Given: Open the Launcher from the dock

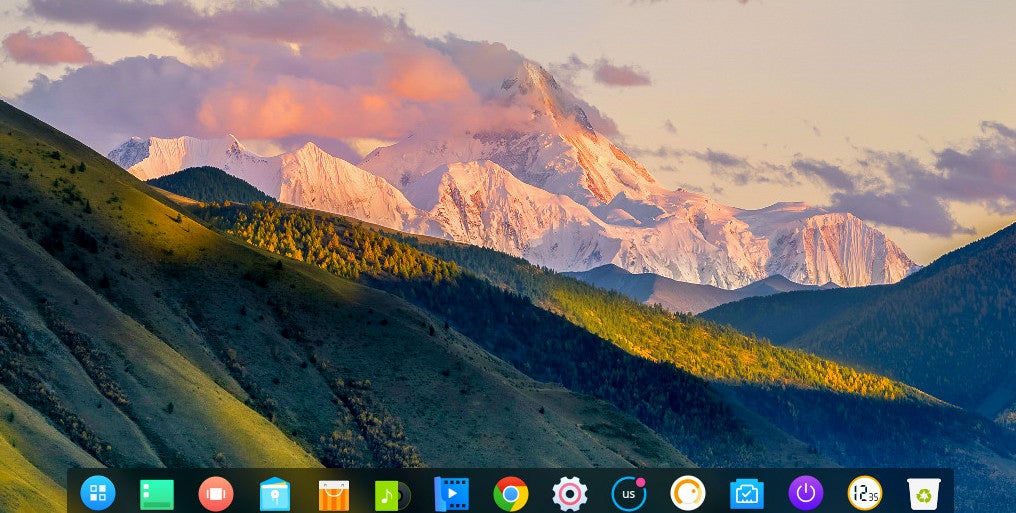Looking at the screenshot, I should coord(98,492).
